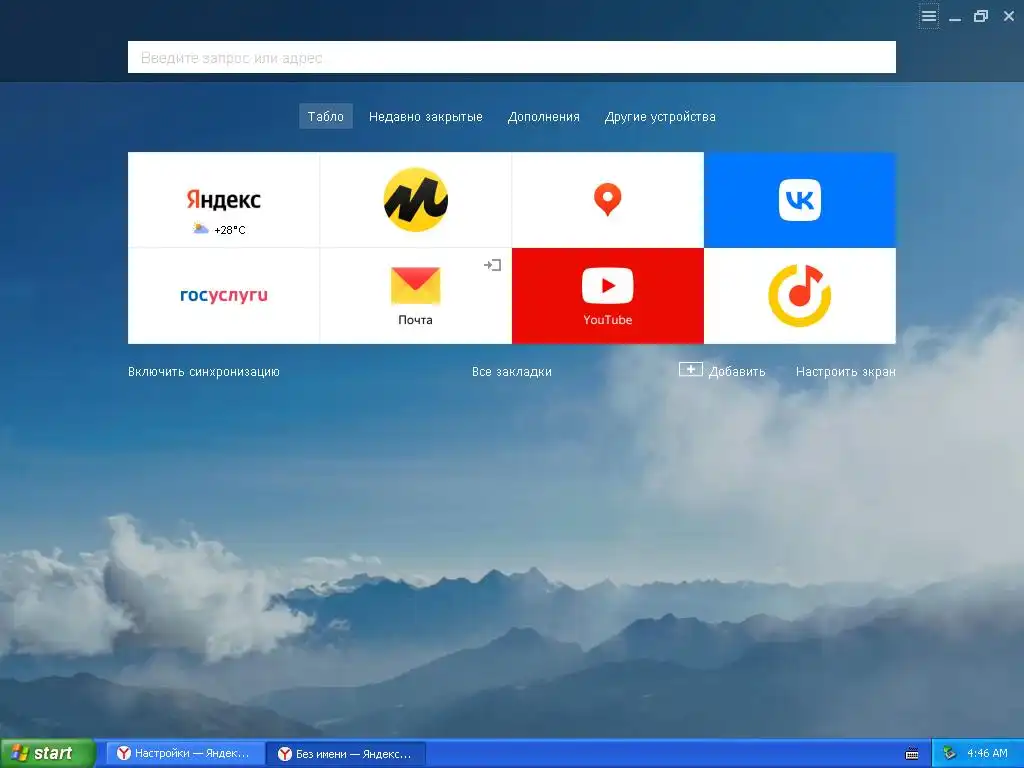The image size is (1024, 768).
Task: Switch to Настройки — Яндекс taskbar window
Action: coord(185,754)
